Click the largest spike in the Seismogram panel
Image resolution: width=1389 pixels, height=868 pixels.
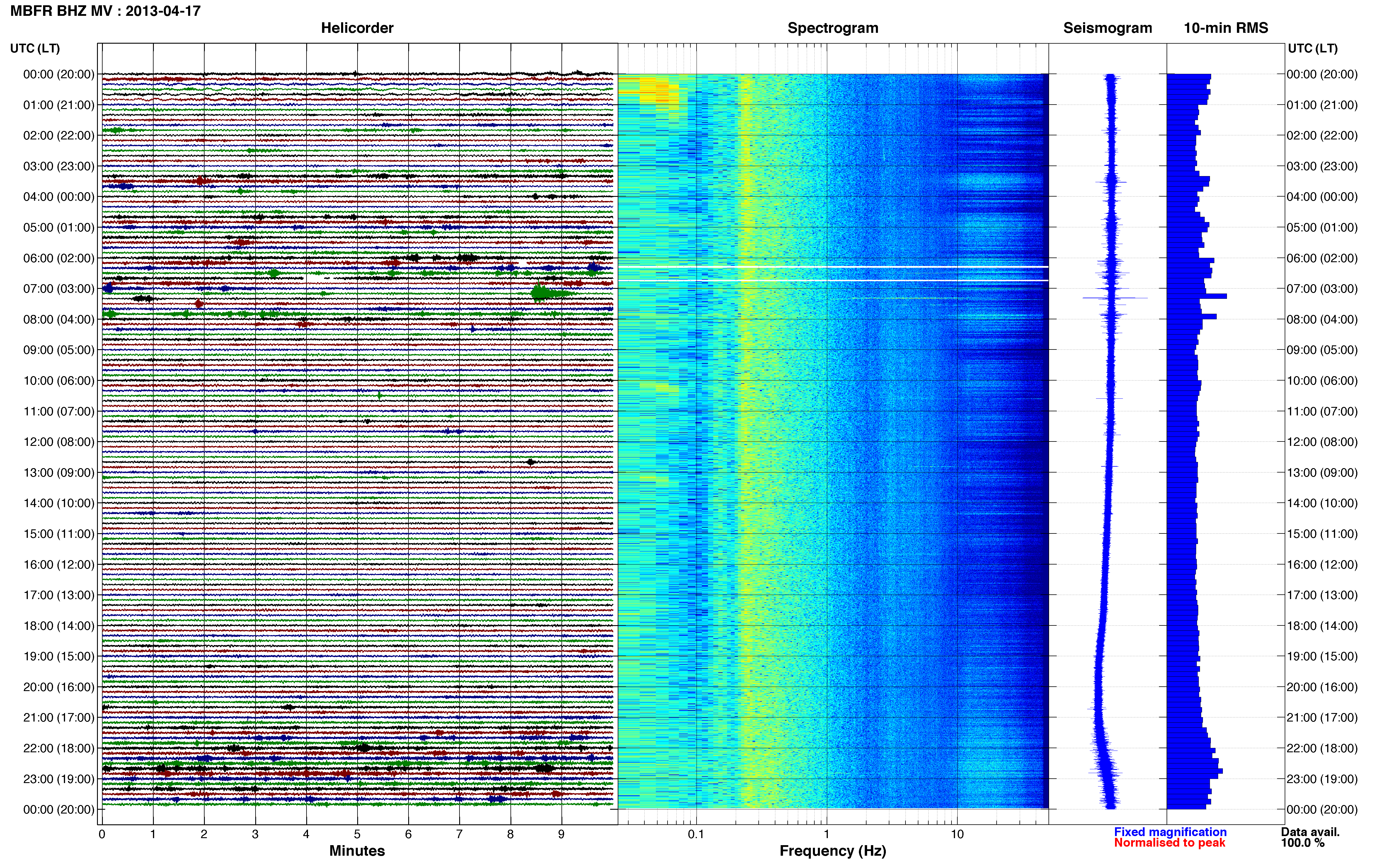click(1114, 298)
